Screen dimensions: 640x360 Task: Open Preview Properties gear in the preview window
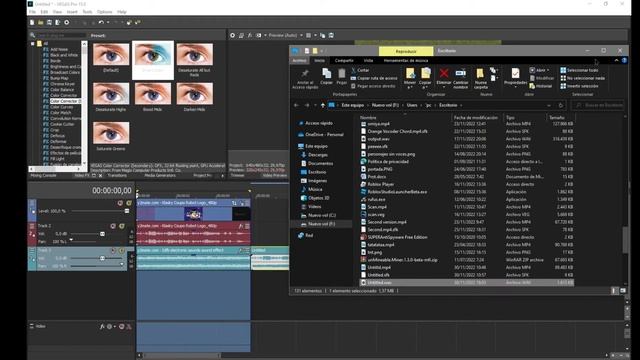coord(232,36)
